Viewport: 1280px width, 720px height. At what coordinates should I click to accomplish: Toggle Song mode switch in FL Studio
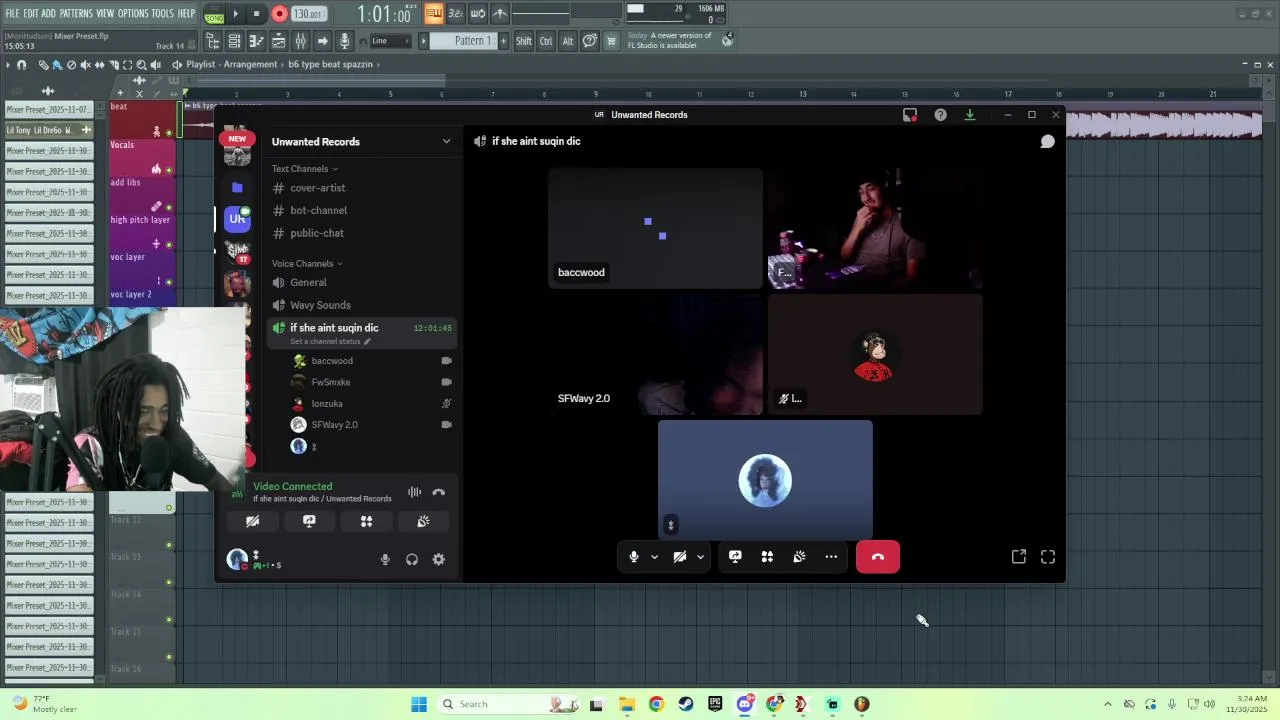click(x=214, y=15)
